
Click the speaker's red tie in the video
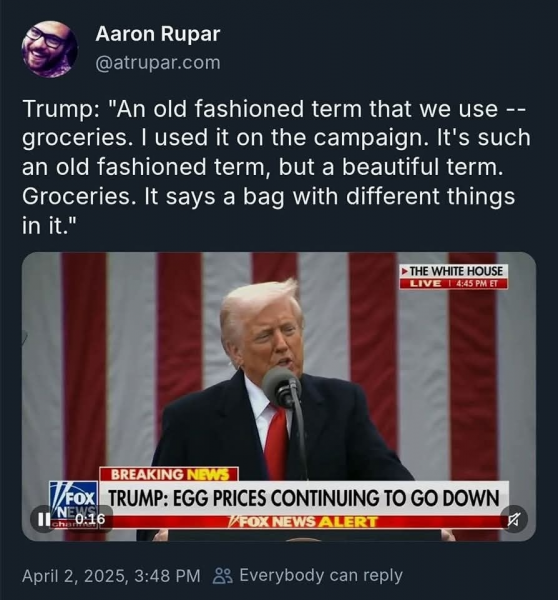pyautogui.click(x=276, y=441)
